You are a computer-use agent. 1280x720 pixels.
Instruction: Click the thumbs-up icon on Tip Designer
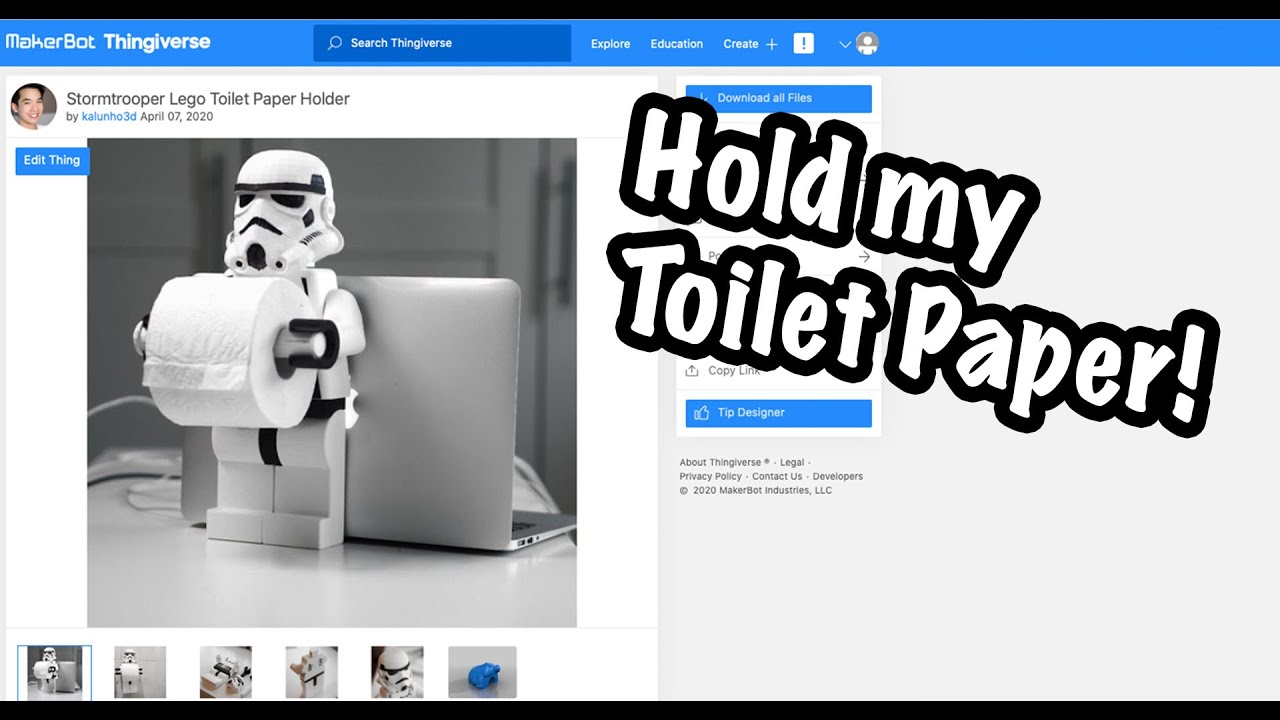(701, 412)
